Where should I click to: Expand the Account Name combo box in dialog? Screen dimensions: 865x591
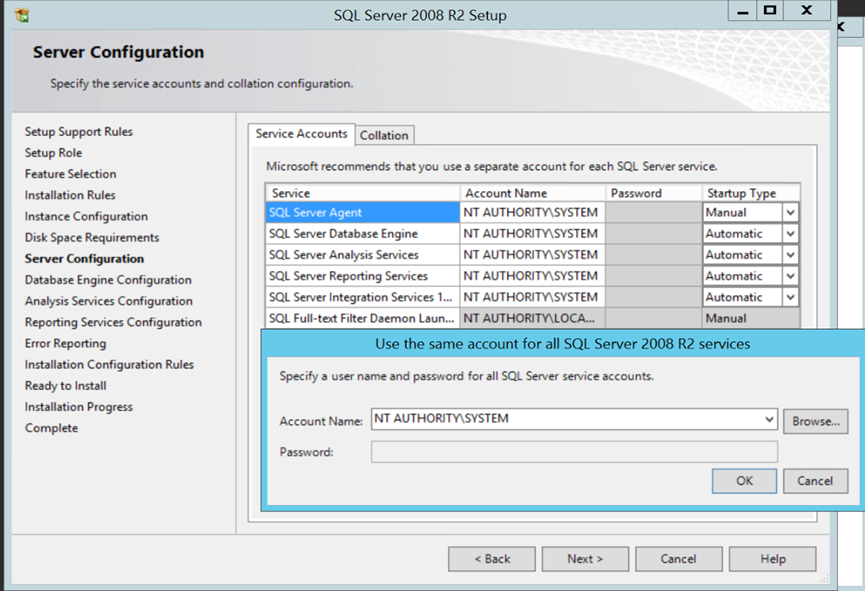tap(769, 419)
